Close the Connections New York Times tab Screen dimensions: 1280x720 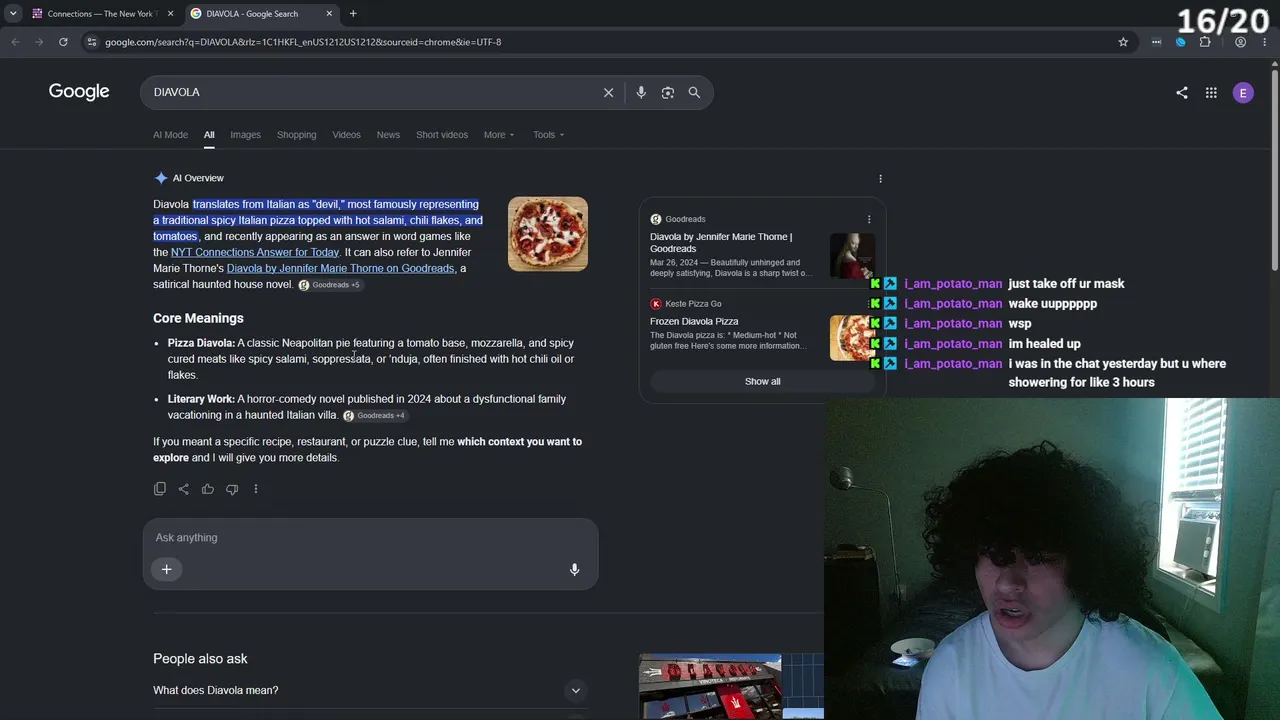pos(171,14)
